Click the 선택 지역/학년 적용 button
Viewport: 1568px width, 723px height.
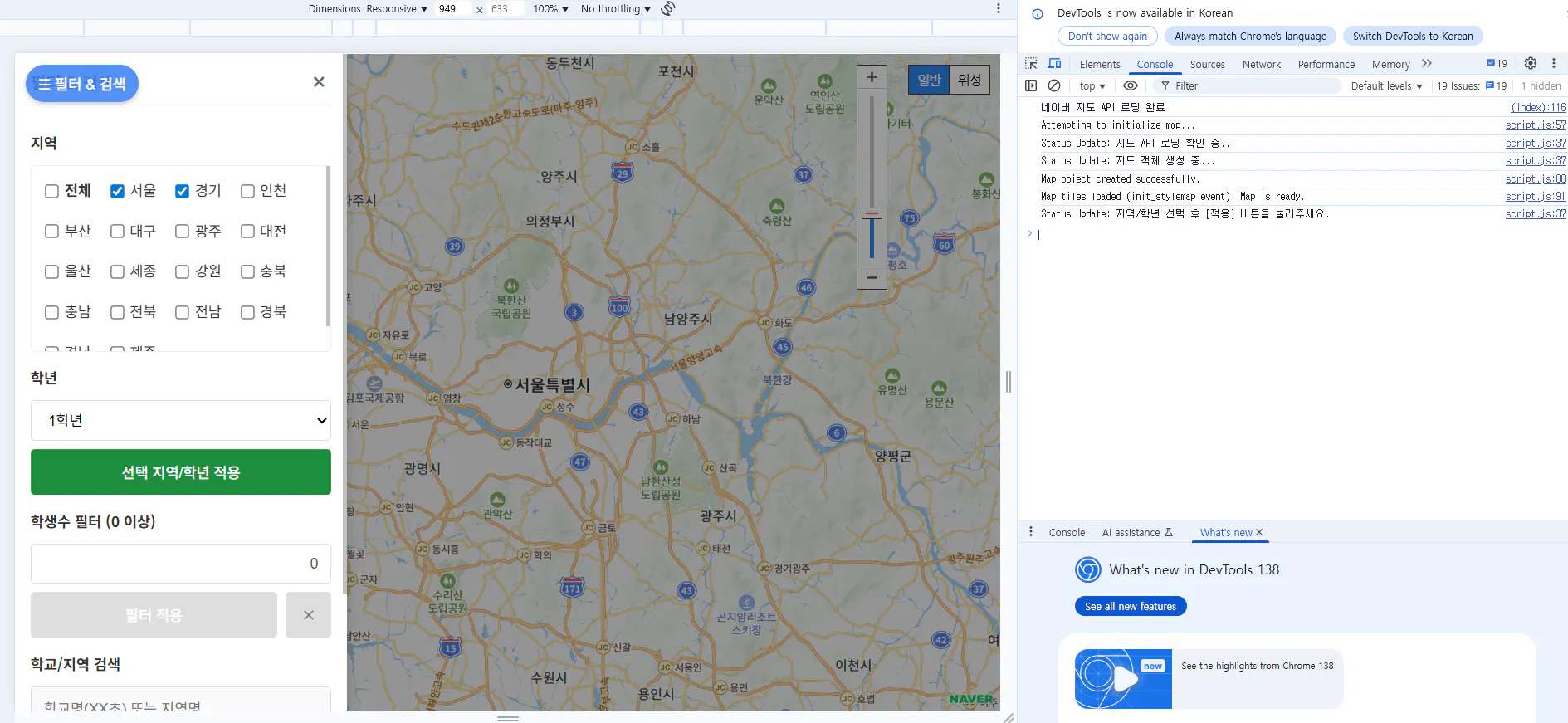click(x=181, y=472)
